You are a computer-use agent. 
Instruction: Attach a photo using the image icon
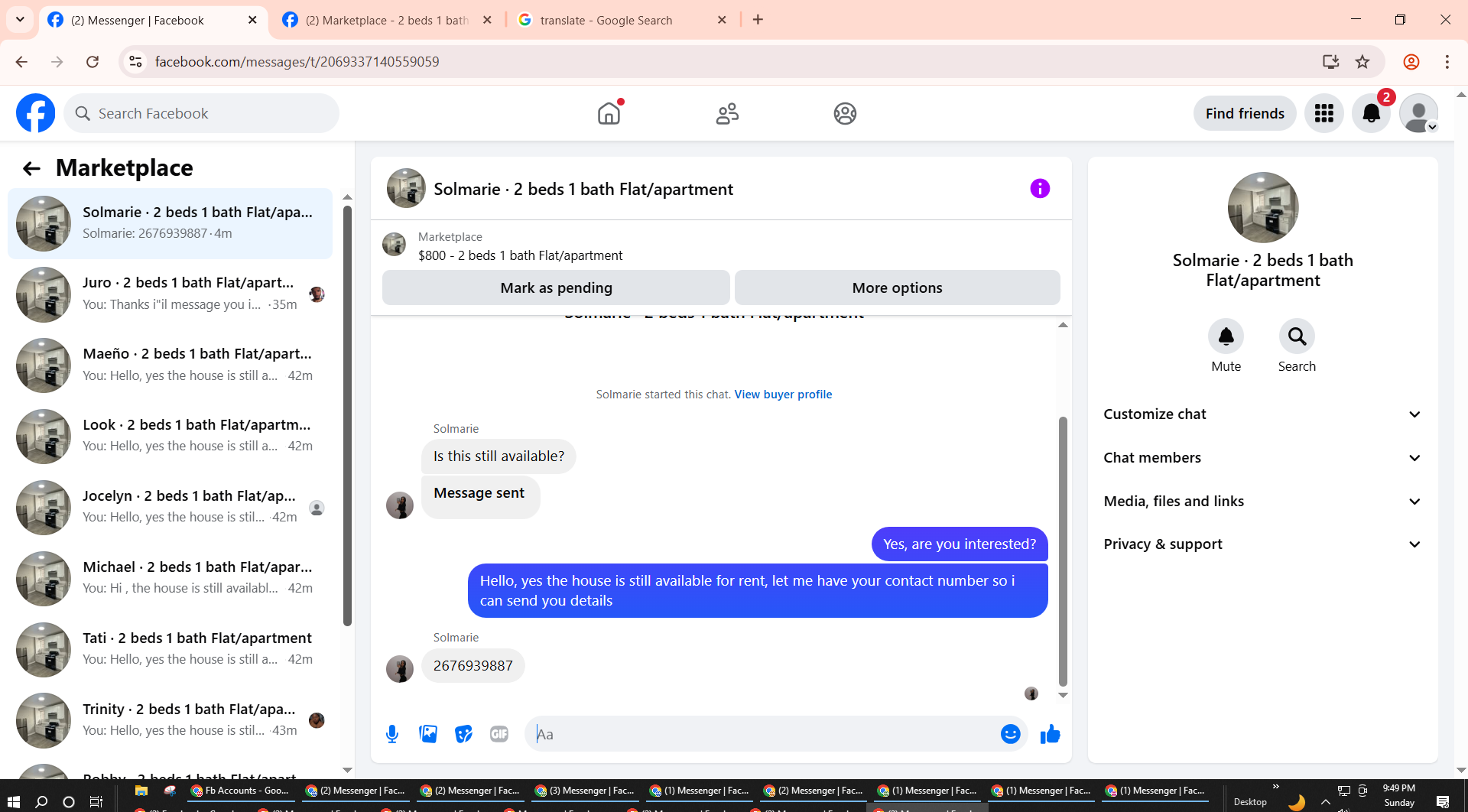[428, 734]
